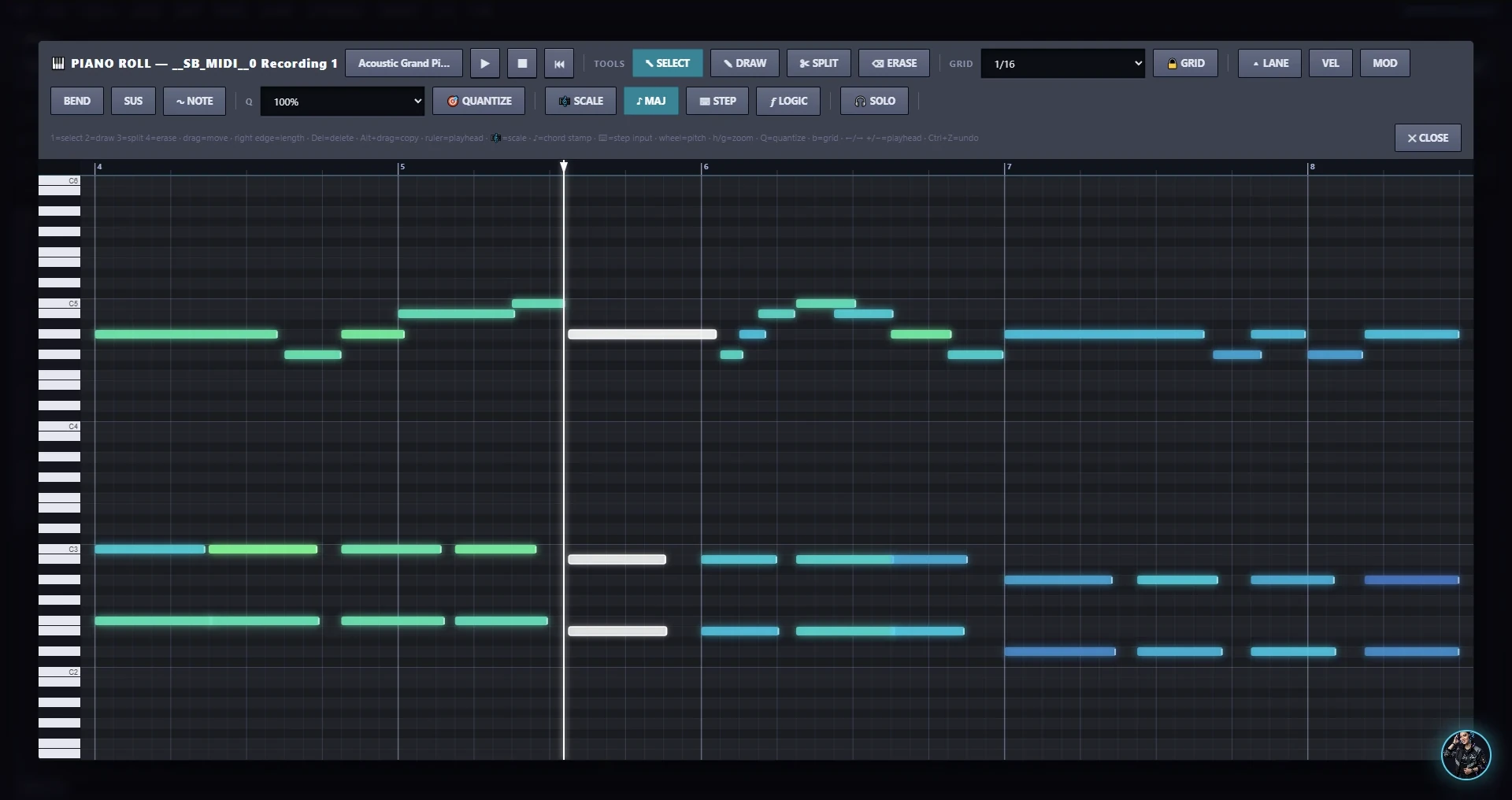
Task: Rewind to start with the skip-back button
Action: click(x=558, y=63)
